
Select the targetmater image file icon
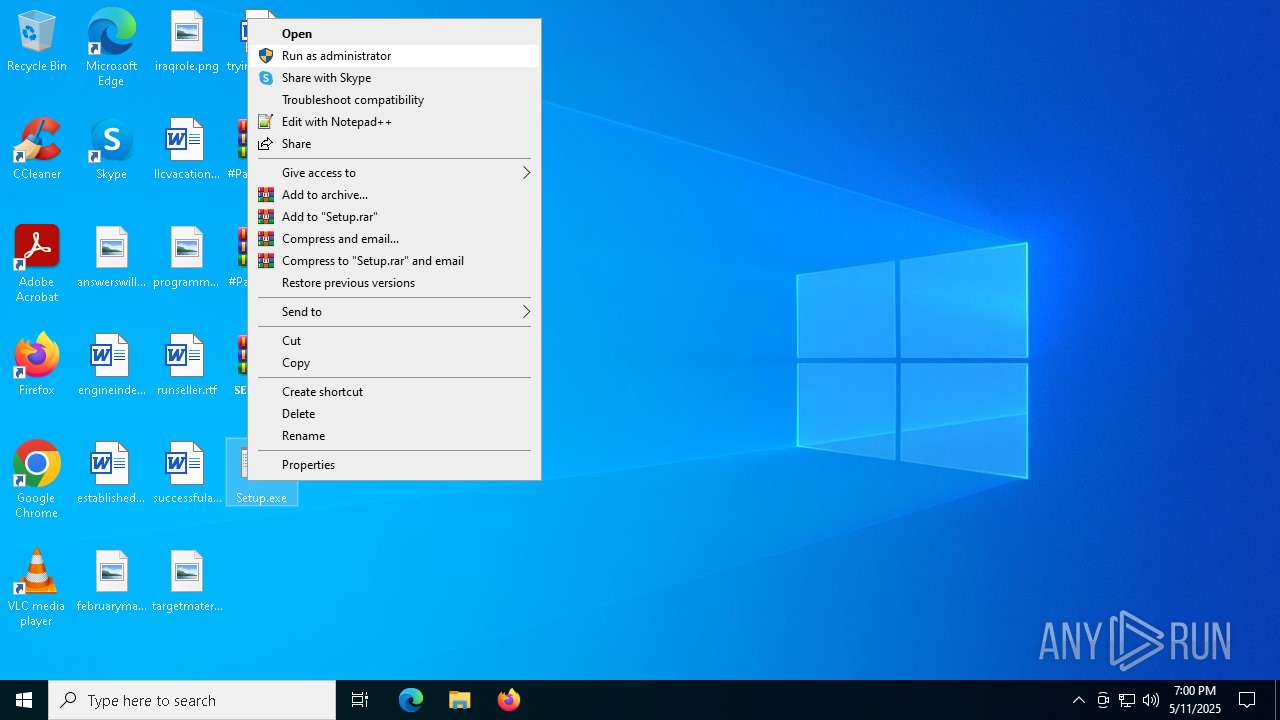click(x=187, y=582)
